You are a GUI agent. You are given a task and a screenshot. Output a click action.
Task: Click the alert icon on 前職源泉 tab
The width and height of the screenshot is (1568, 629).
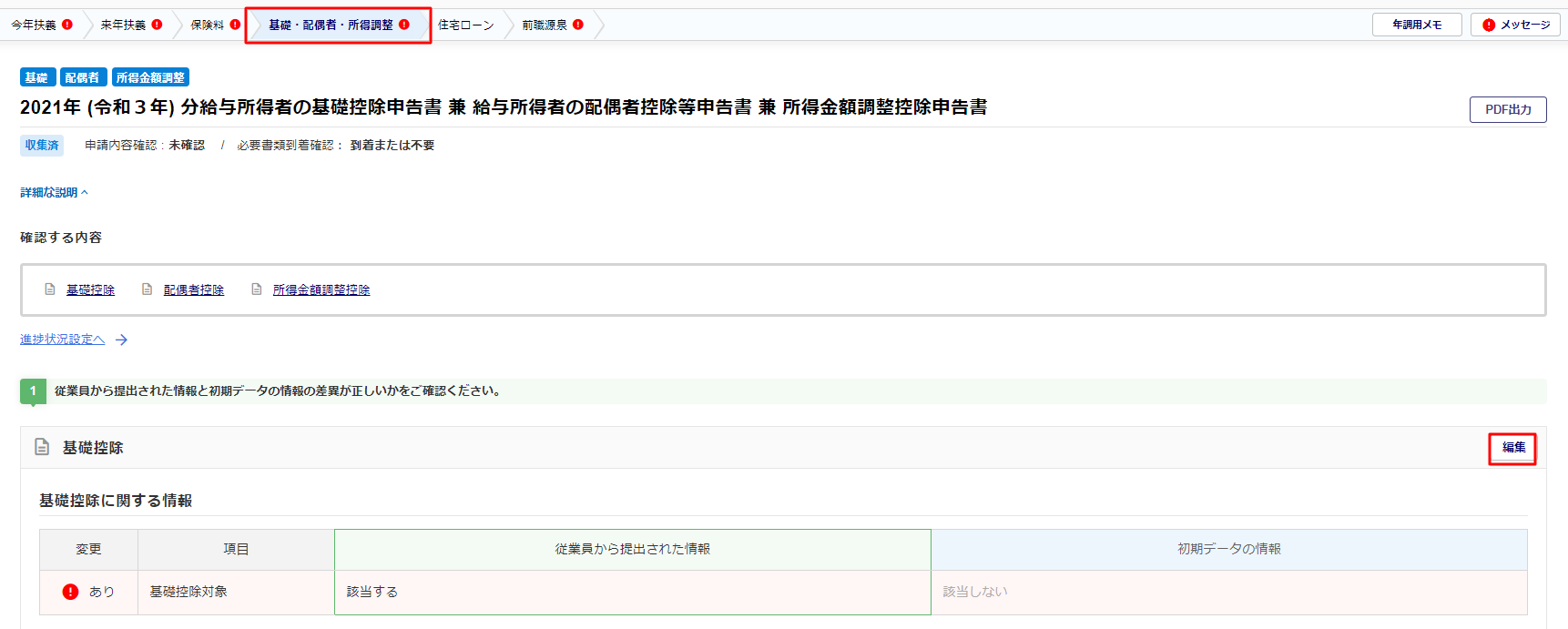pyautogui.click(x=578, y=25)
